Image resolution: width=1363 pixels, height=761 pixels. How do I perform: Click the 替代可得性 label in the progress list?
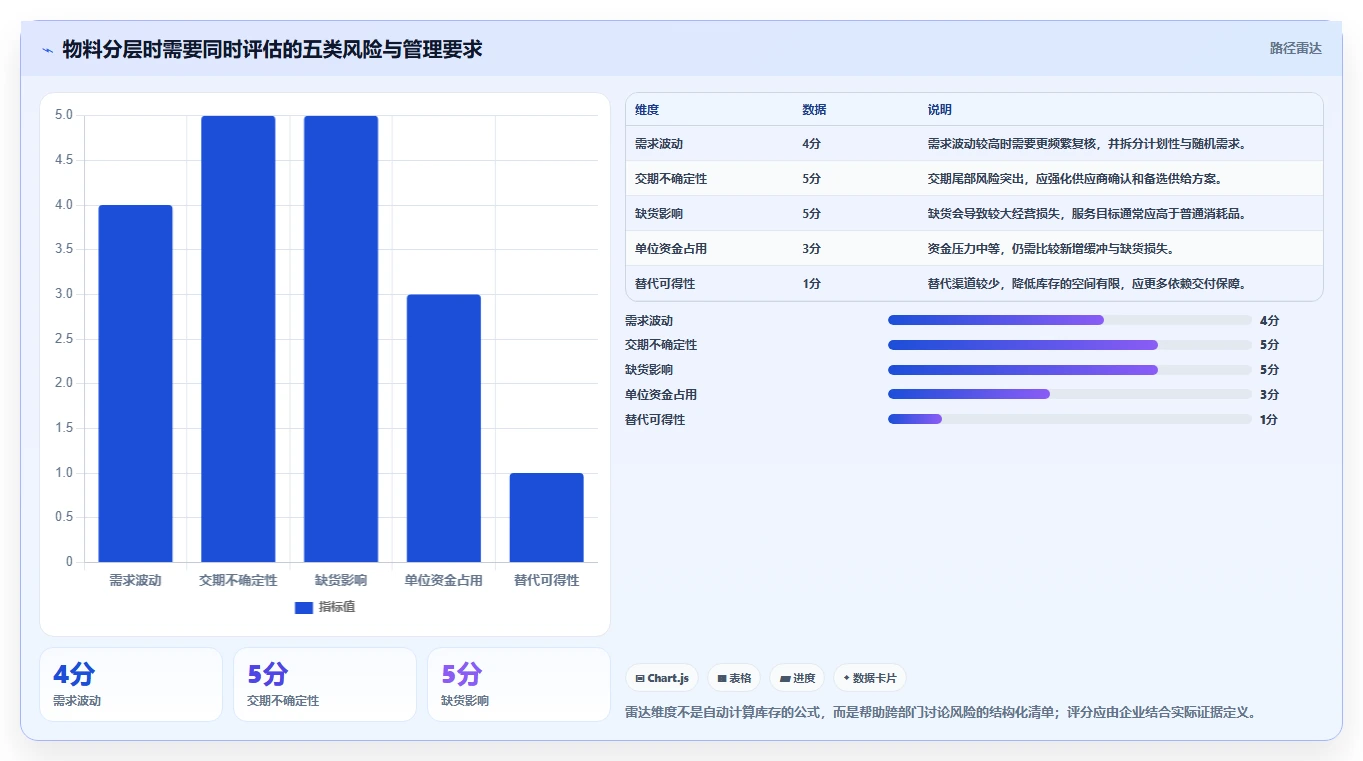pos(655,420)
